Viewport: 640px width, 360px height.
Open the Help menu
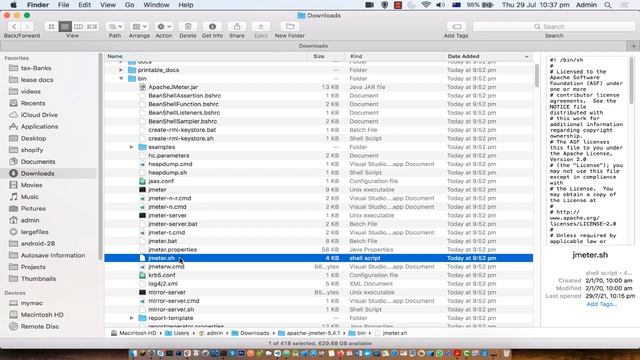(x=186, y=5)
